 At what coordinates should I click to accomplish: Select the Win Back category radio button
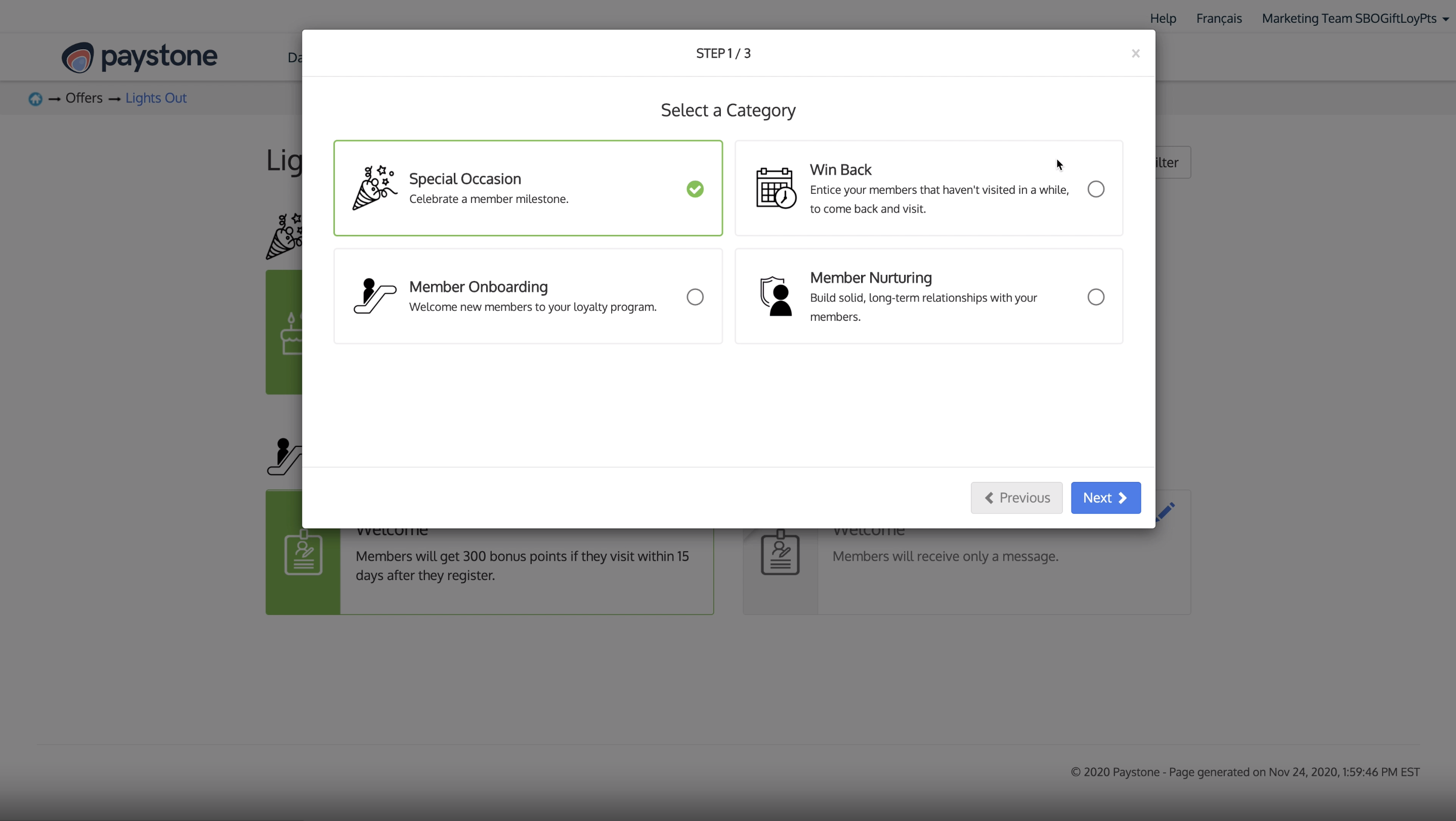click(1096, 189)
